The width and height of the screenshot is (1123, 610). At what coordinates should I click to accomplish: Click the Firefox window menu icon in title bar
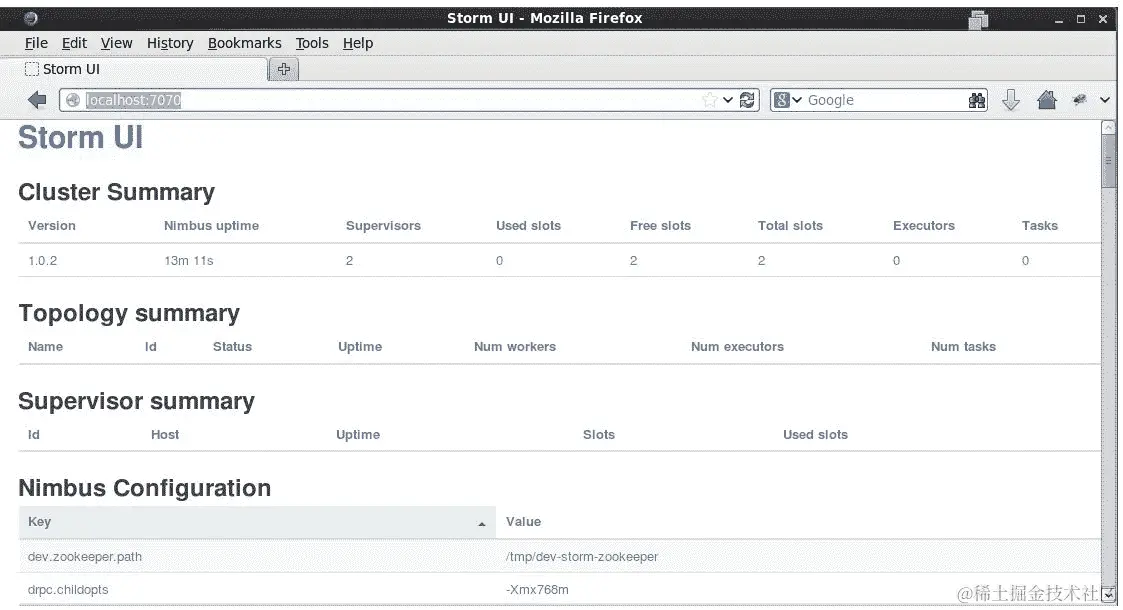[31, 18]
